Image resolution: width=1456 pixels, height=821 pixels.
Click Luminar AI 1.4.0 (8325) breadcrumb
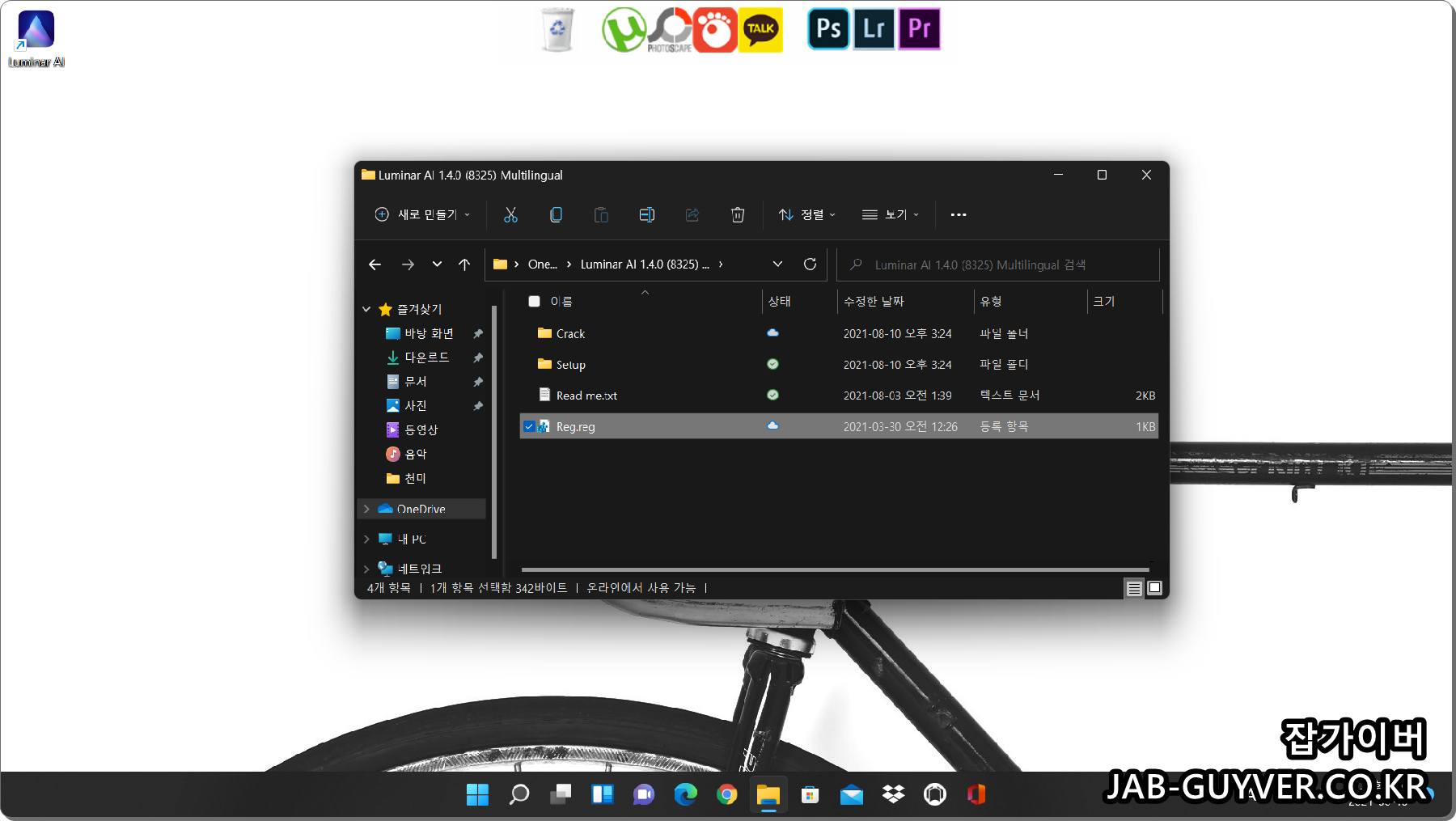[645, 264]
